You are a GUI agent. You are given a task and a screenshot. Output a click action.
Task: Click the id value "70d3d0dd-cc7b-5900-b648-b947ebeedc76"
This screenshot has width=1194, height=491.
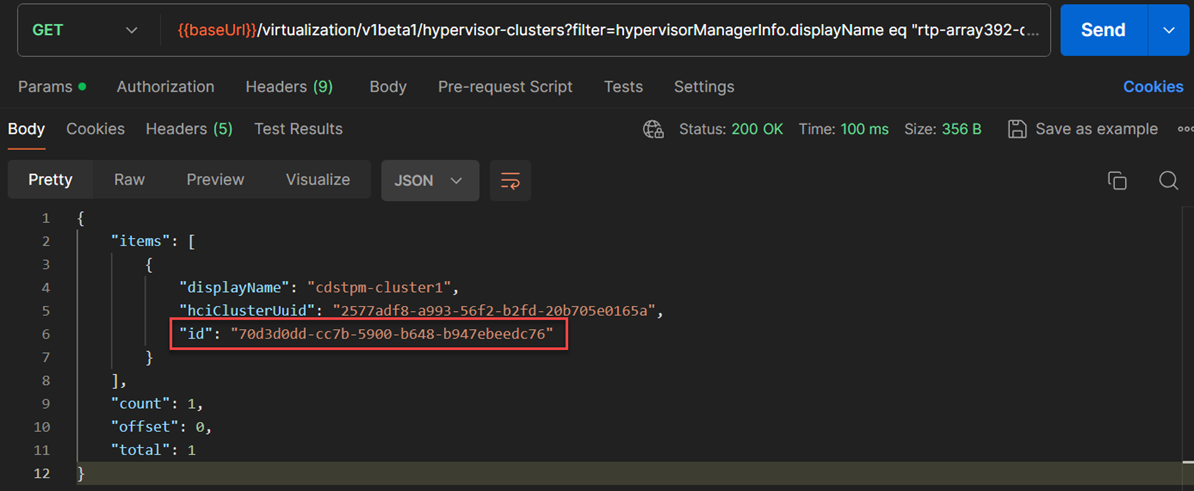[x=392, y=334]
